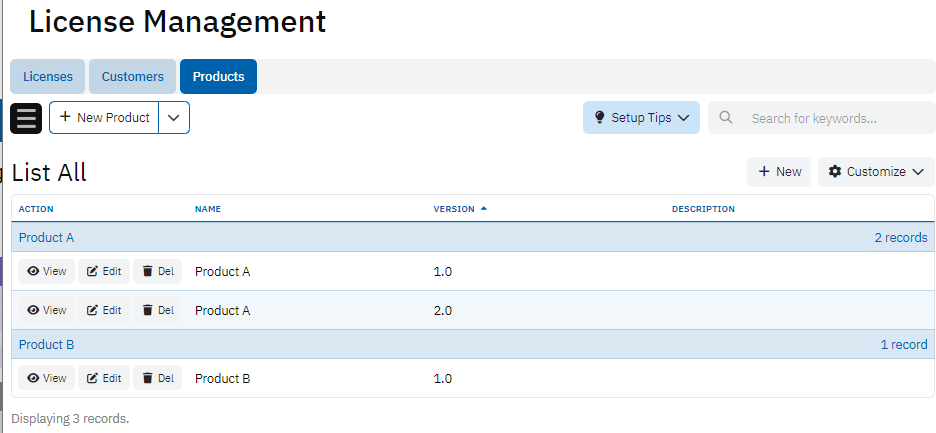Click the magnifier icon in search box
Viewport: 936px width, 433px height.
[727, 118]
